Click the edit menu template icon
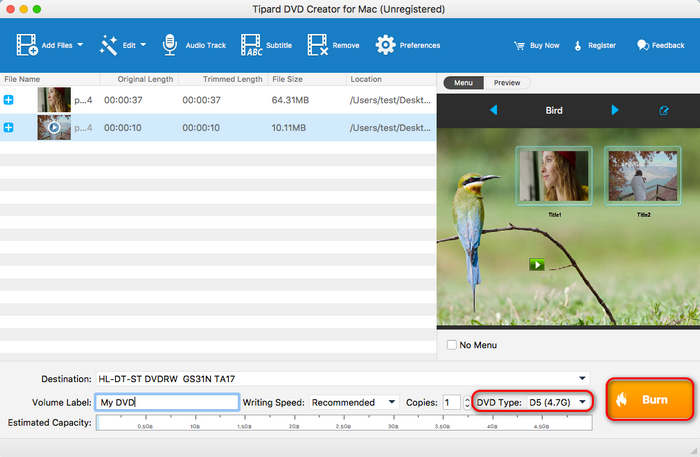 664,110
